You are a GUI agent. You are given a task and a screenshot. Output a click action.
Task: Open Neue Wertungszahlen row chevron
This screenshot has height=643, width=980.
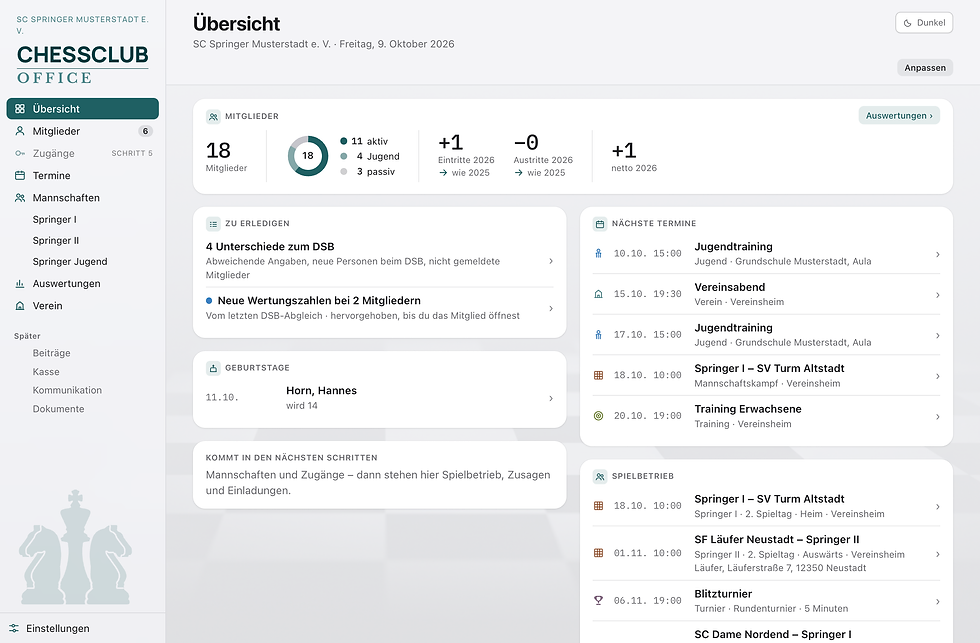(551, 308)
